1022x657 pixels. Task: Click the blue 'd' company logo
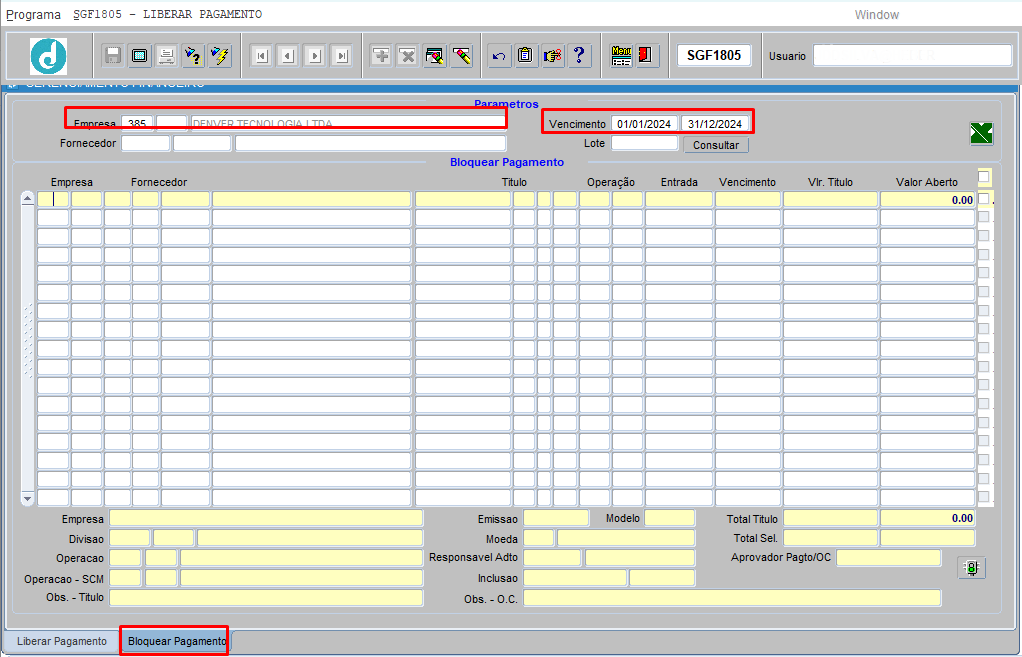pos(48,56)
